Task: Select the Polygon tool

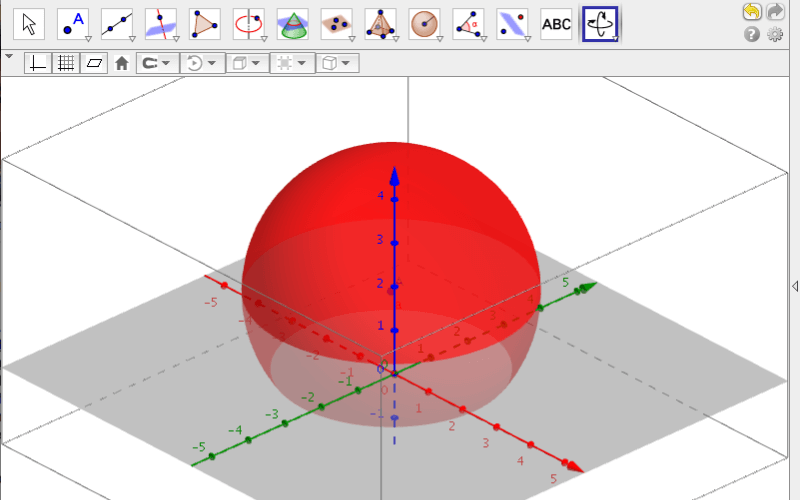Action: click(x=205, y=23)
